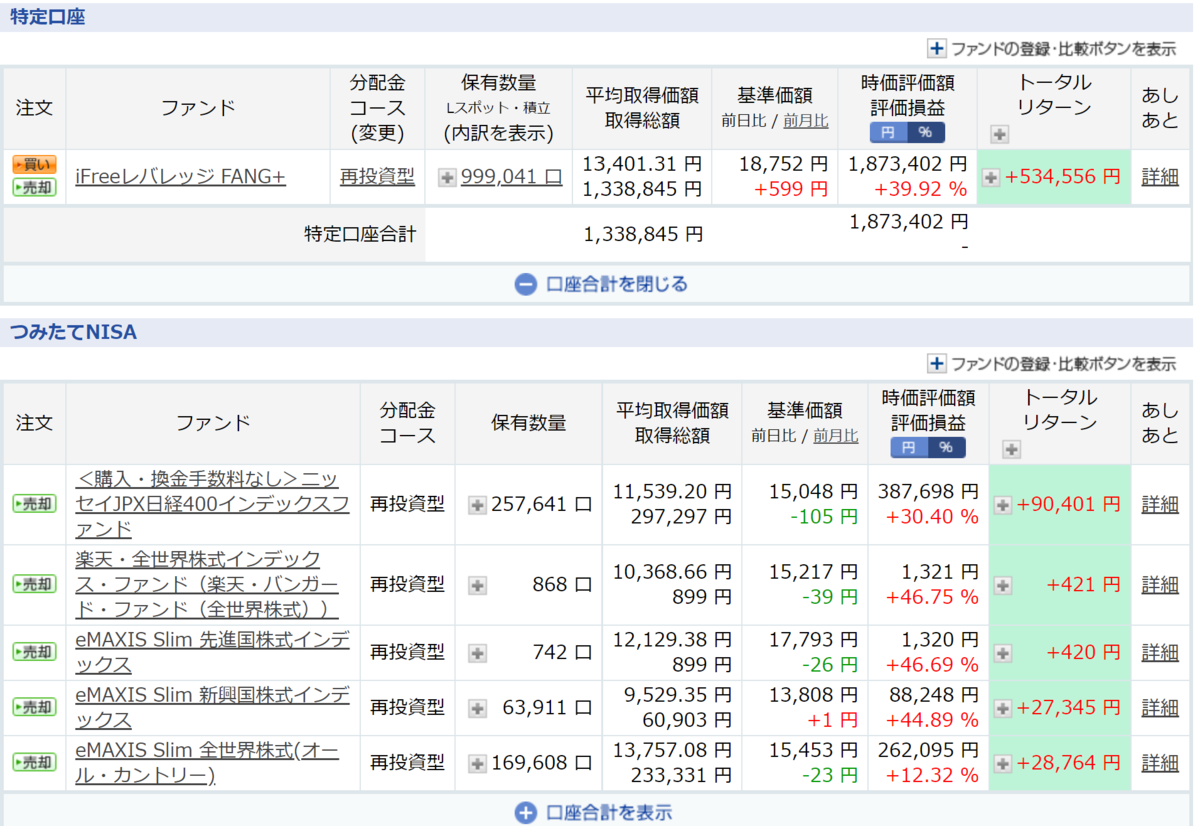The image size is (1200, 826).
Task: Show ファンドの登録・比較ボタン in つみたてNISA section
Action: [x=1052, y=364]
